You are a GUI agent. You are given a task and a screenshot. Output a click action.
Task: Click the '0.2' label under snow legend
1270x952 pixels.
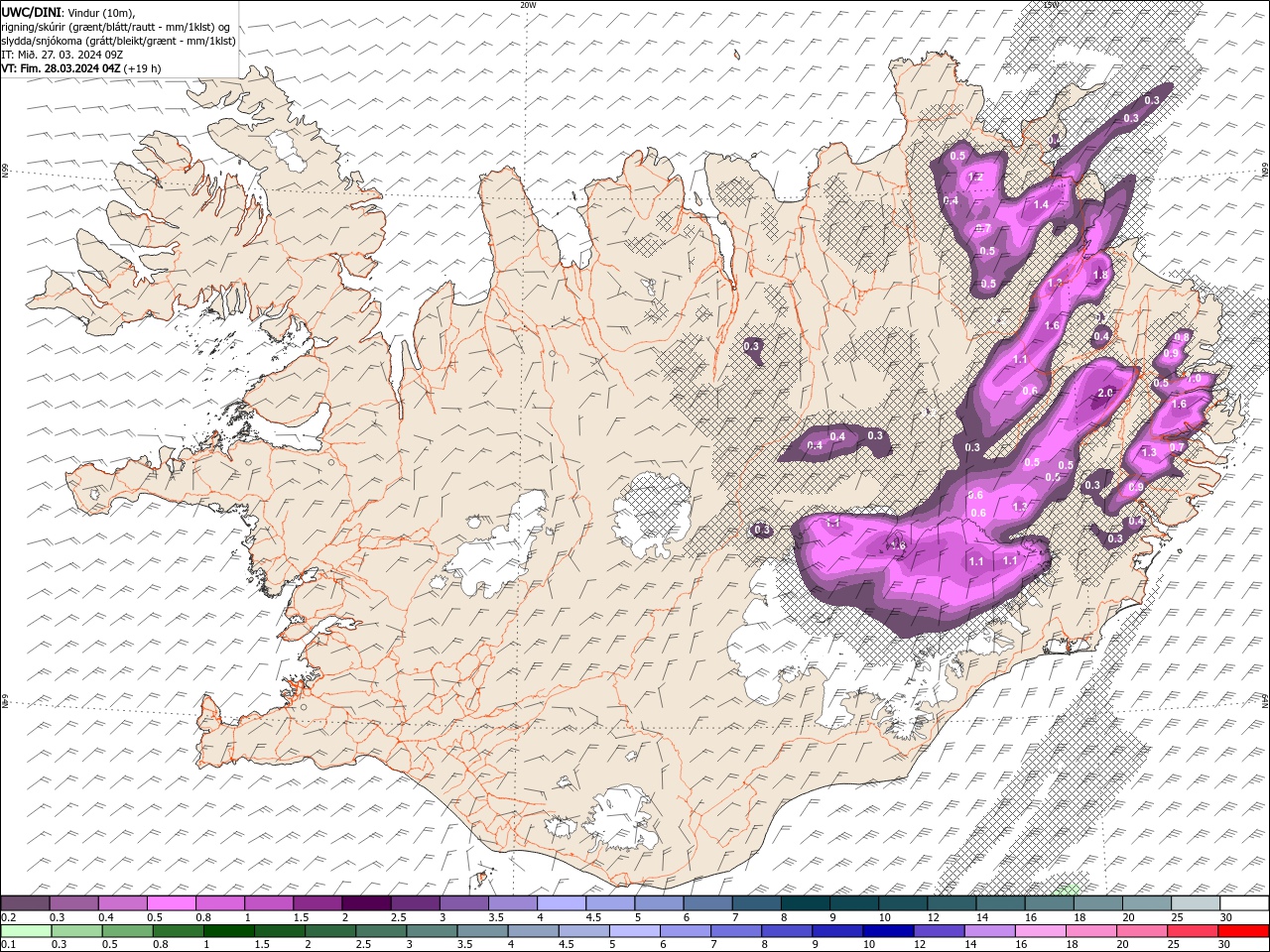click(x=8, y=917)
